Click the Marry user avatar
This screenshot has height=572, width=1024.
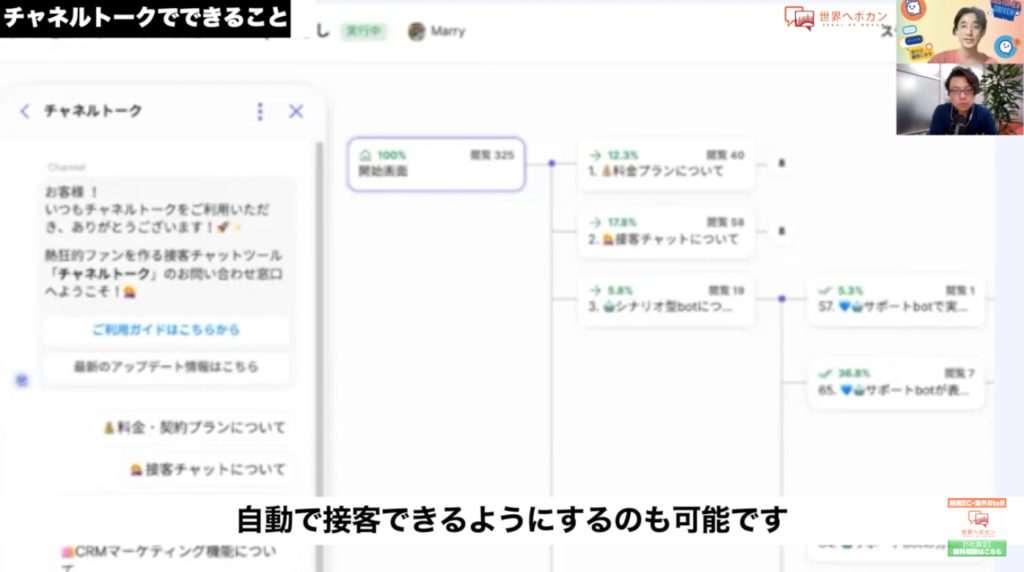pyautogui.click(x=417, y=31)
